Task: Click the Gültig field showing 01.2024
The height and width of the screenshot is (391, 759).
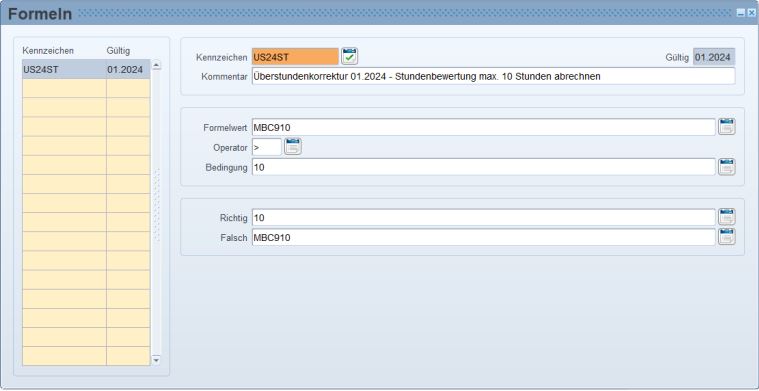Action: [x=714, y=57]
